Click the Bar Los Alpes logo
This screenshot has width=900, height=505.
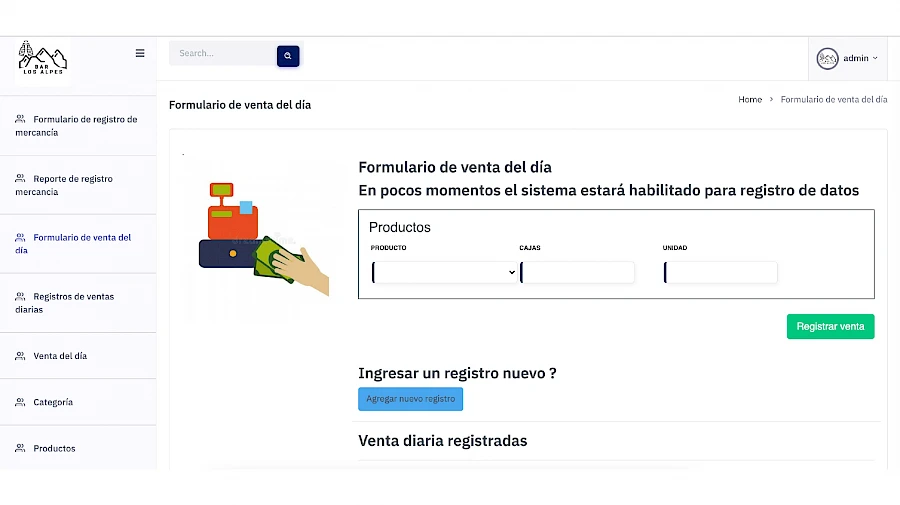pos(42,57)
